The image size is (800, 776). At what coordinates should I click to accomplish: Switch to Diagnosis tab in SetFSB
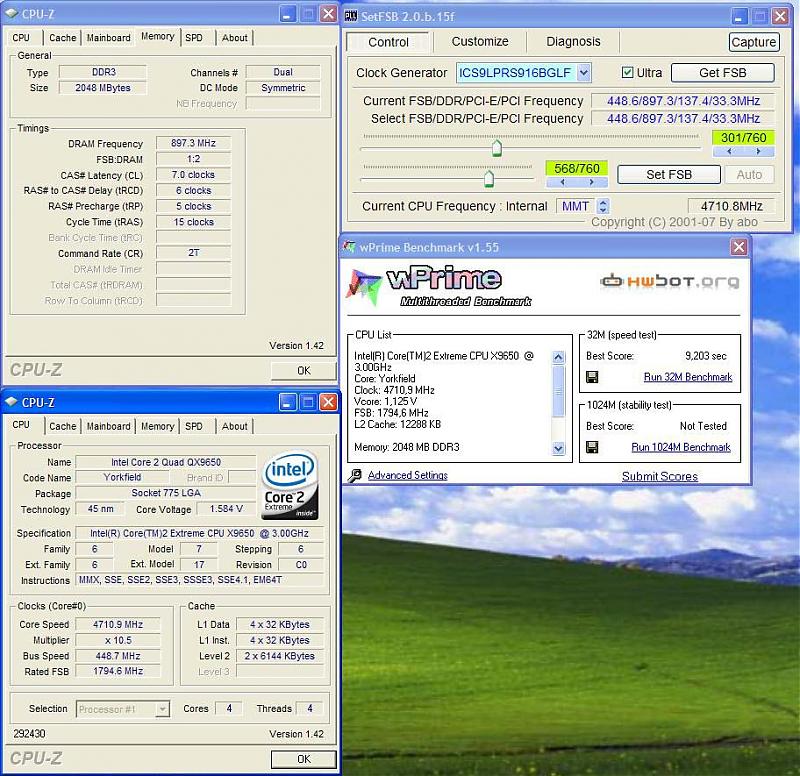(x=573, y=41)
